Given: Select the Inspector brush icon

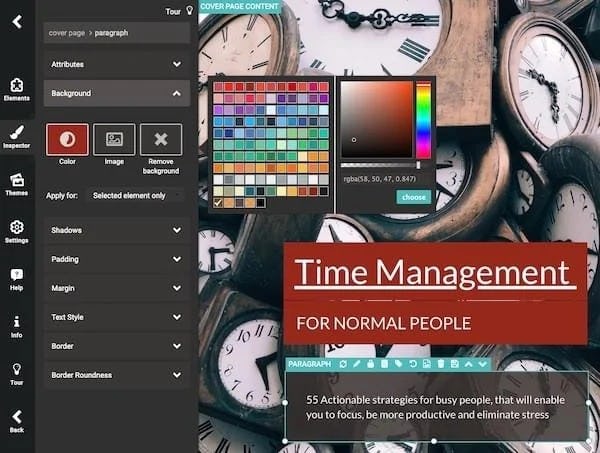Looking at the screenshot, I should pos(17,136).
